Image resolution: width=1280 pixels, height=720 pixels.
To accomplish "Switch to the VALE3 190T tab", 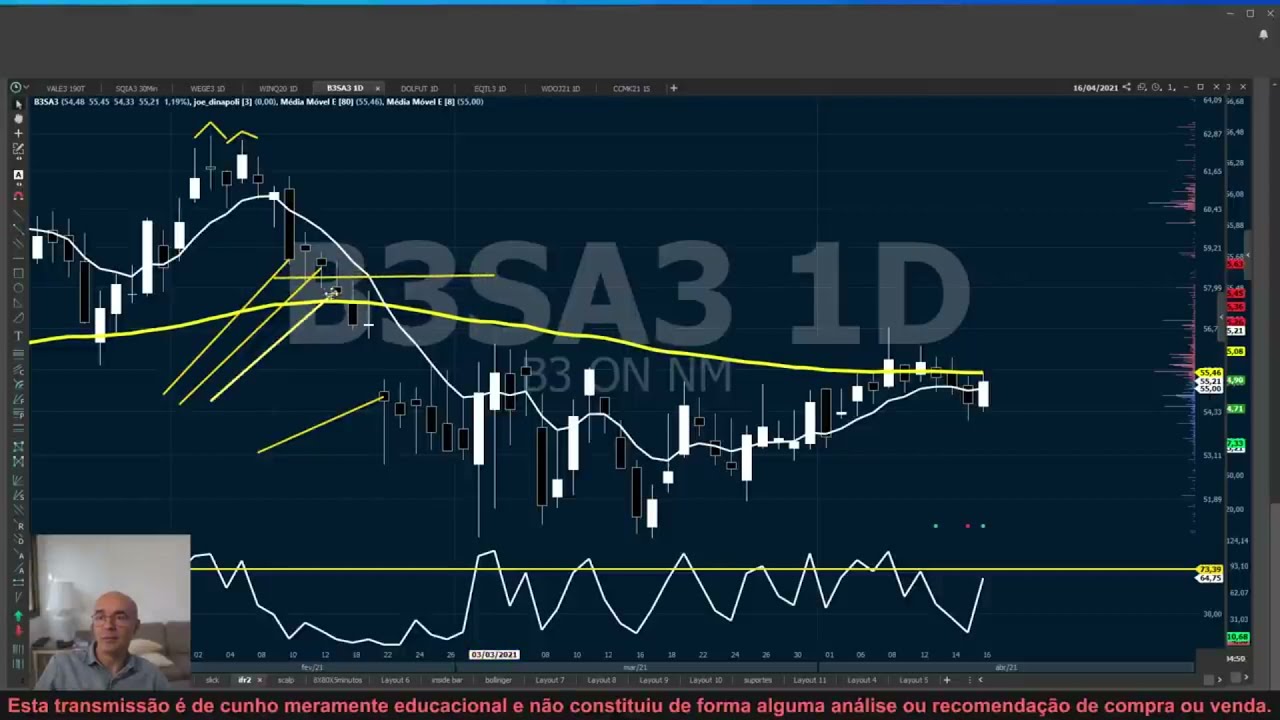I will (x=65, y=88).
